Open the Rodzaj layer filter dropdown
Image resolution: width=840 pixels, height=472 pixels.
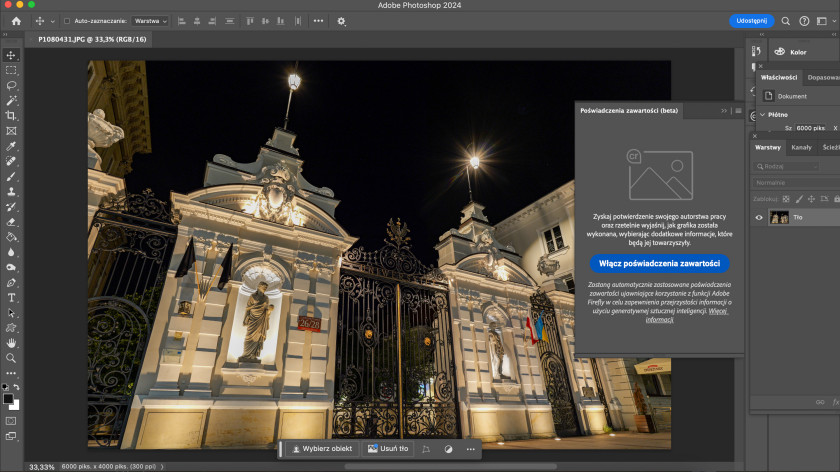[786, 167]
